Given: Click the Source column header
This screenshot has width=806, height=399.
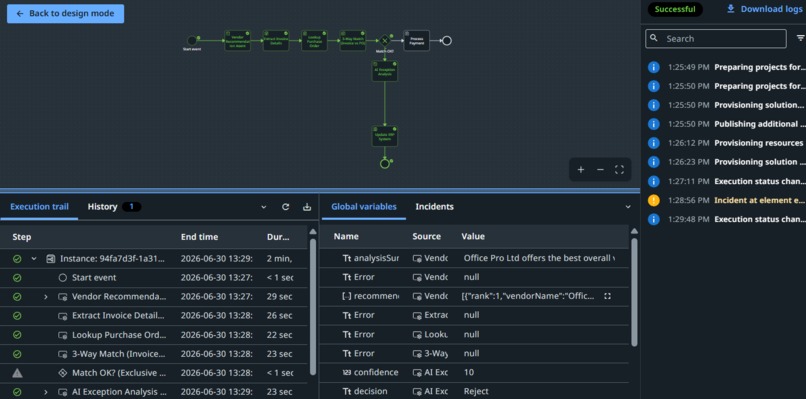Looking at the screenshot, I should tap(426, 237).
